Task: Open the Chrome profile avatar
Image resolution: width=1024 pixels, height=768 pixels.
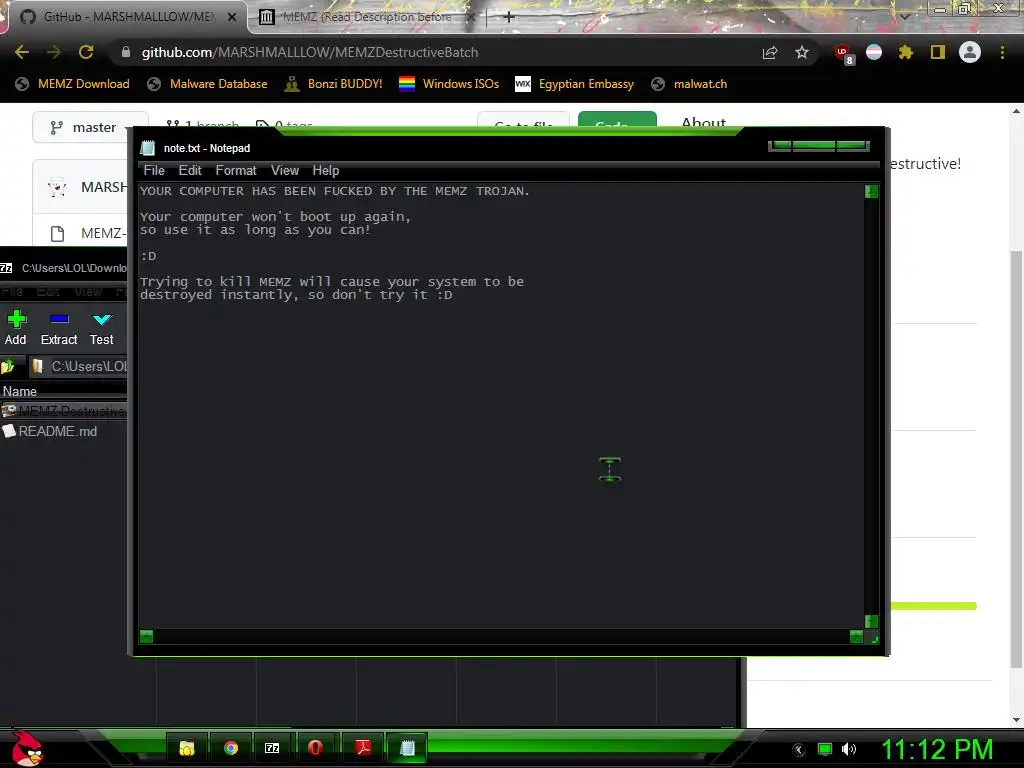Action: point(970,52)
